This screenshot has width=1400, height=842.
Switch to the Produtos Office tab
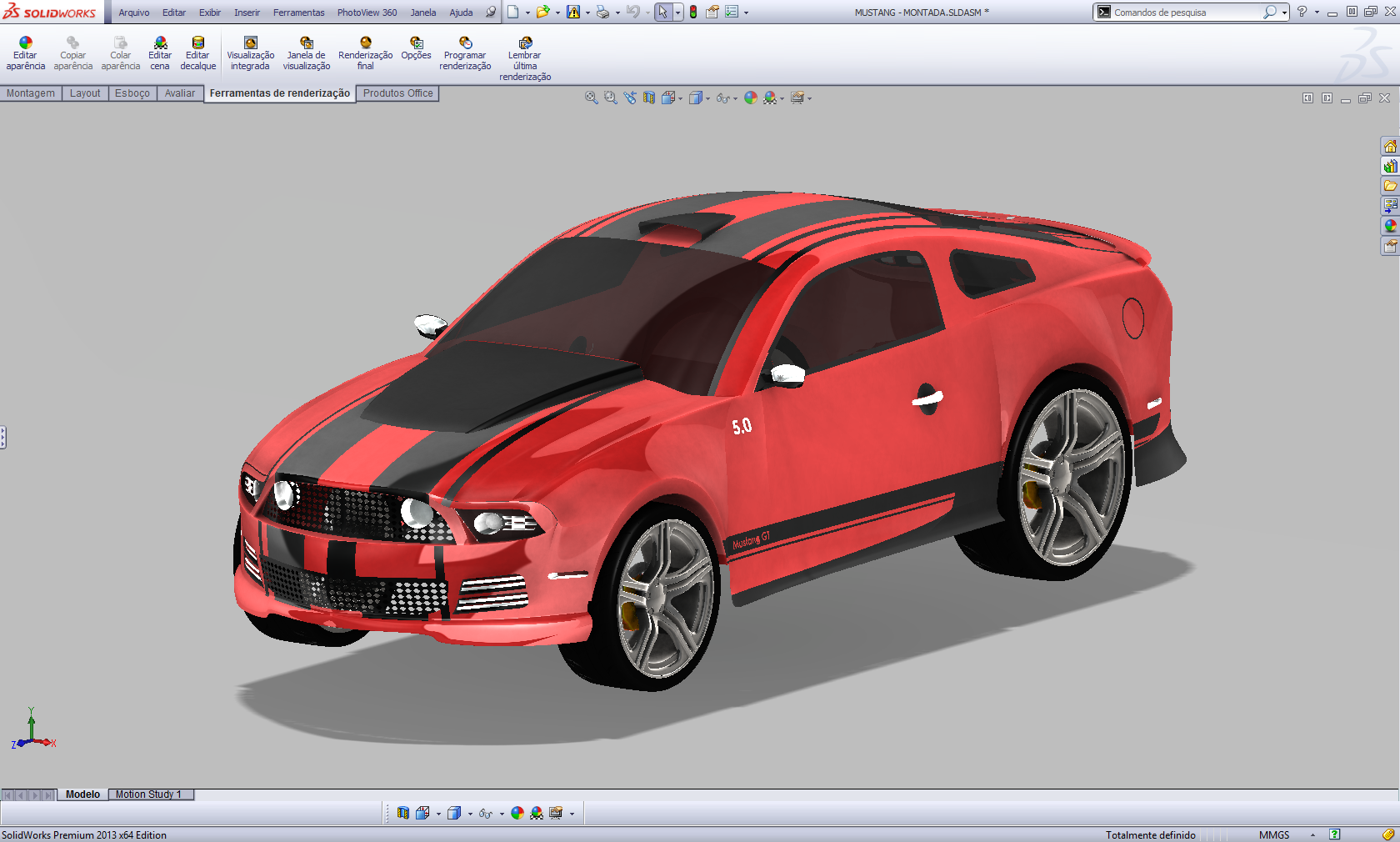[397, 93]
